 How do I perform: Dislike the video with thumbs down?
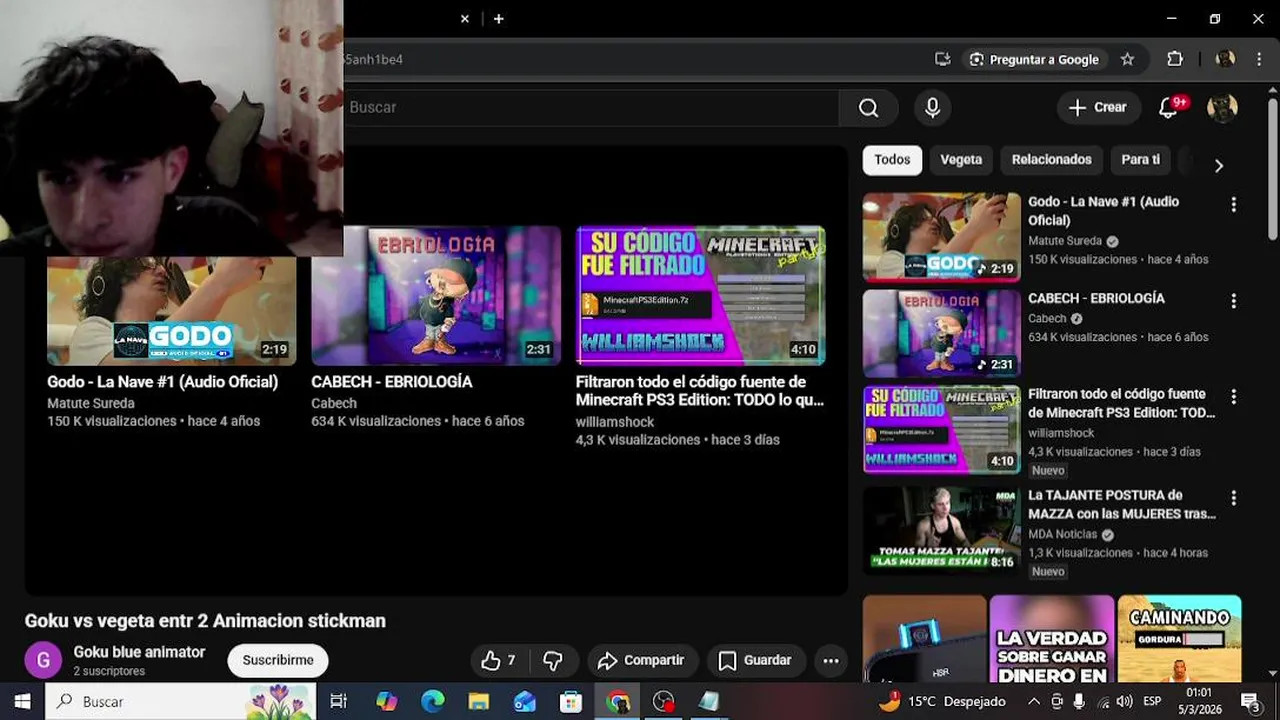[x=552, y=661]
